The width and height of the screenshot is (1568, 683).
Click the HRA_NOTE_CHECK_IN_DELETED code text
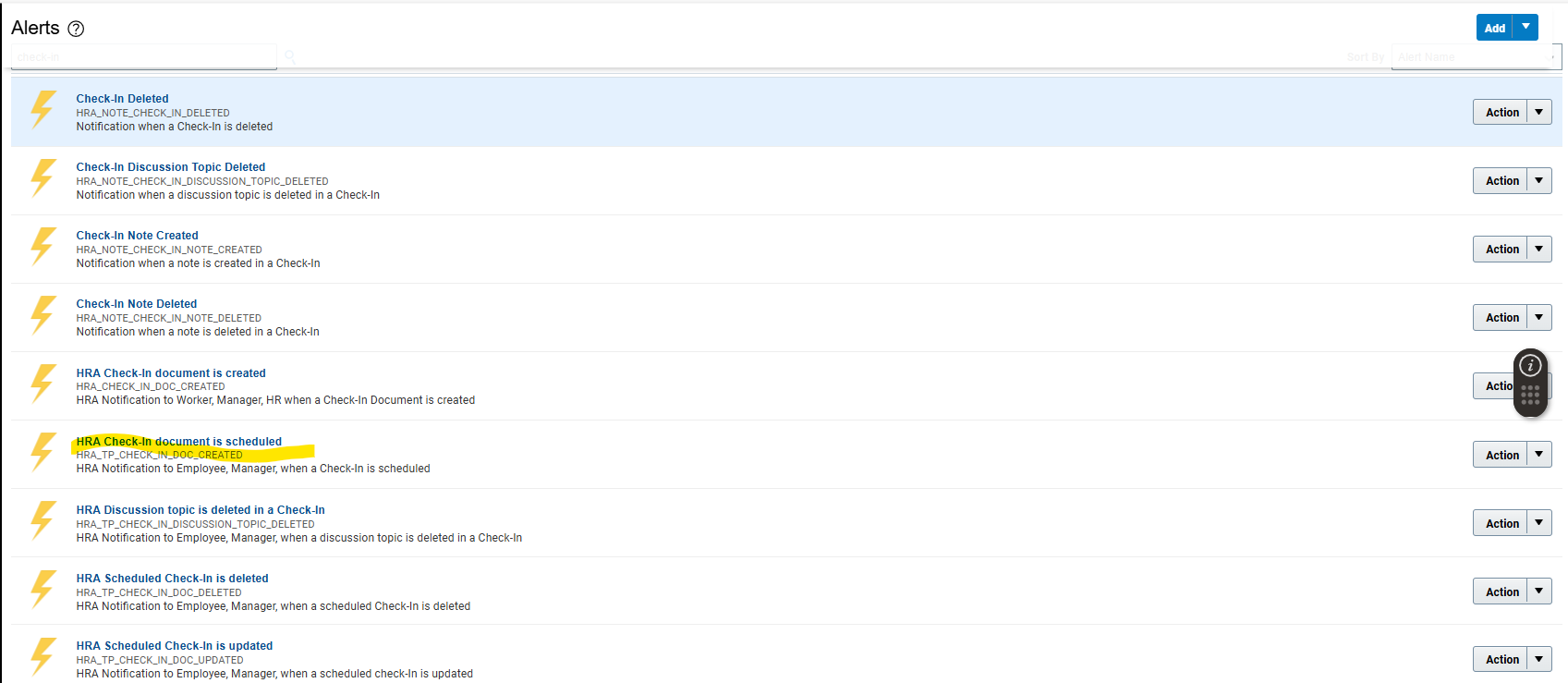point(152,113)
